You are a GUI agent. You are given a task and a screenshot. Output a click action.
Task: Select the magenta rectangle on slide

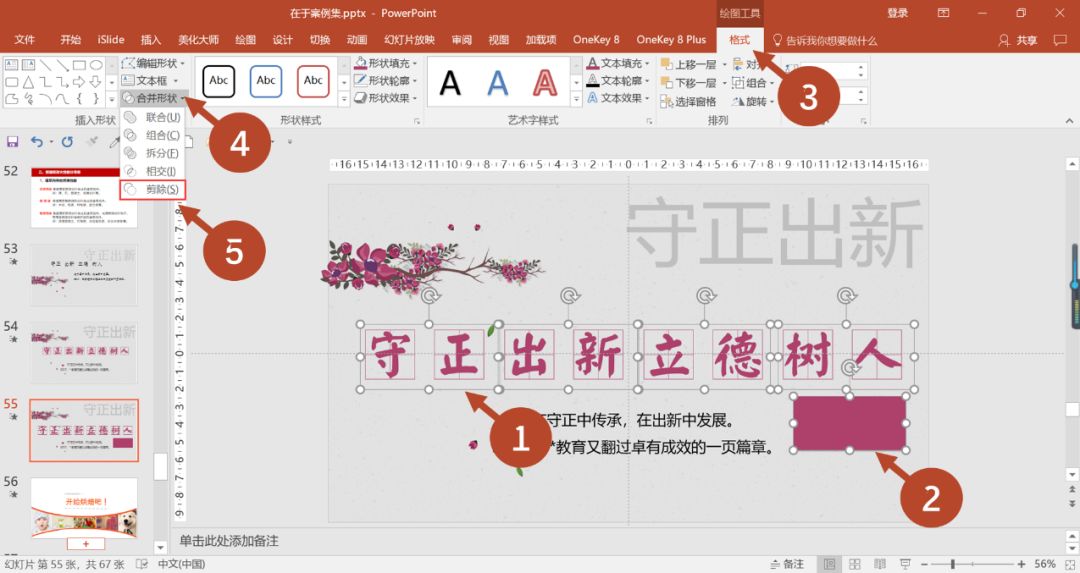tap(849, 423)
